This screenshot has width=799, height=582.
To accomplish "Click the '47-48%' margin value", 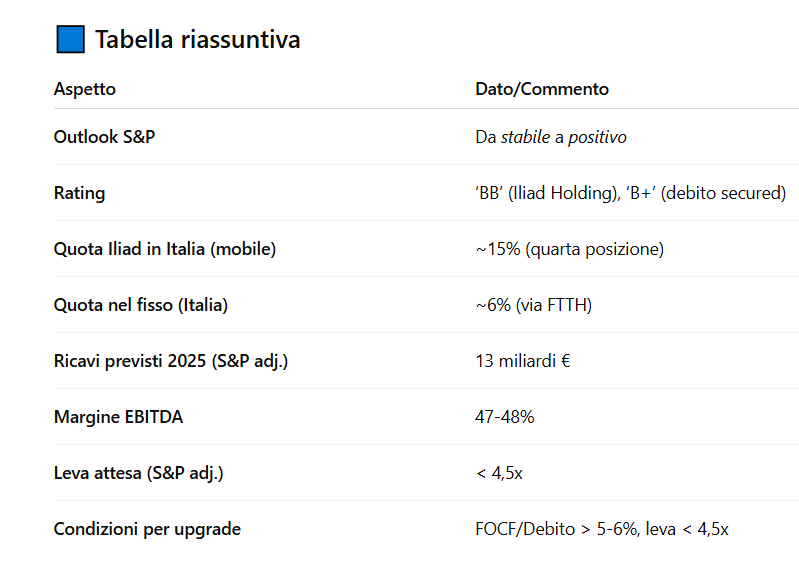I will click(504, 417).
